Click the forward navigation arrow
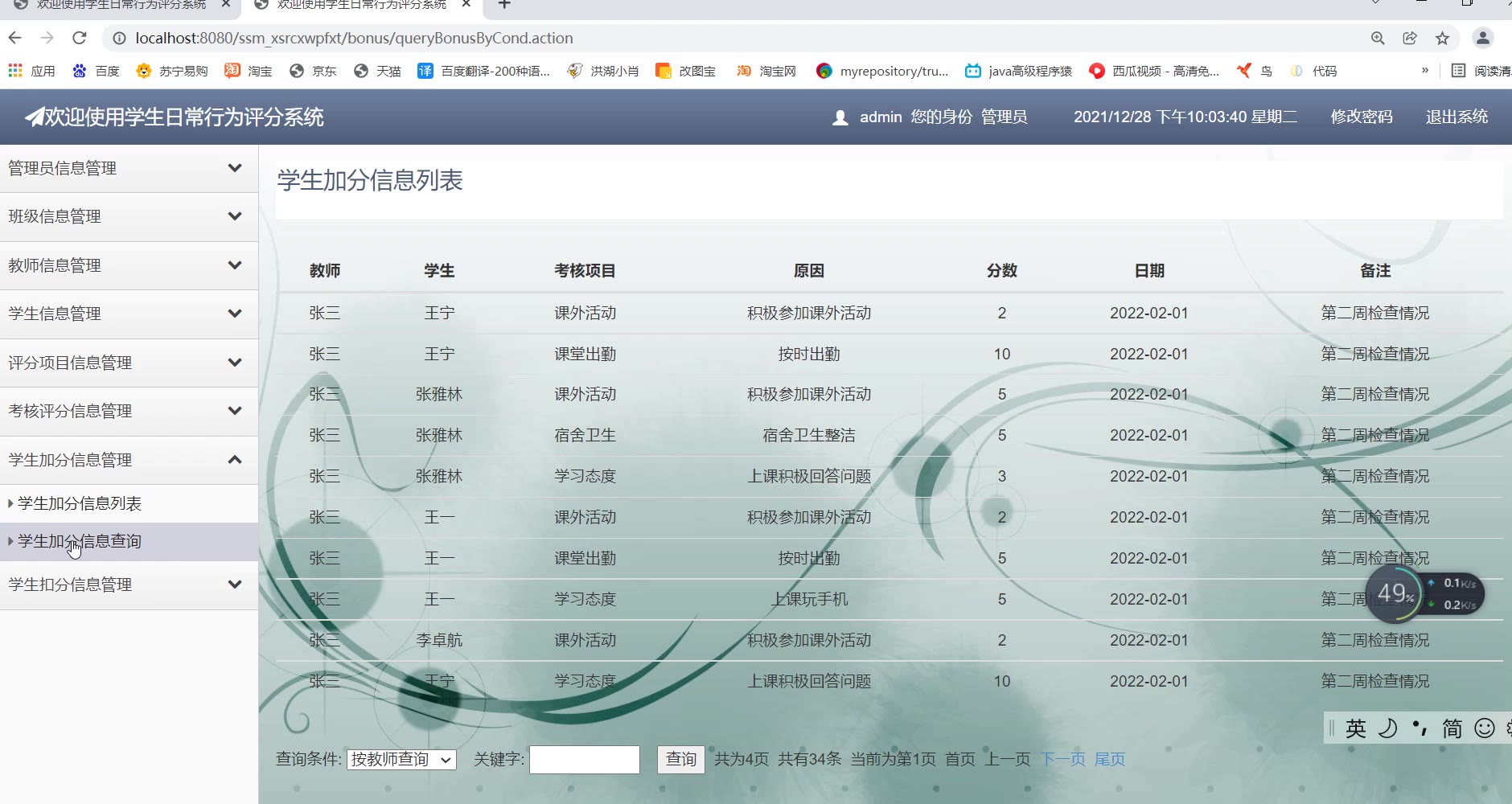The height and width of the screenshot is (804, 1512). point(47,38)
